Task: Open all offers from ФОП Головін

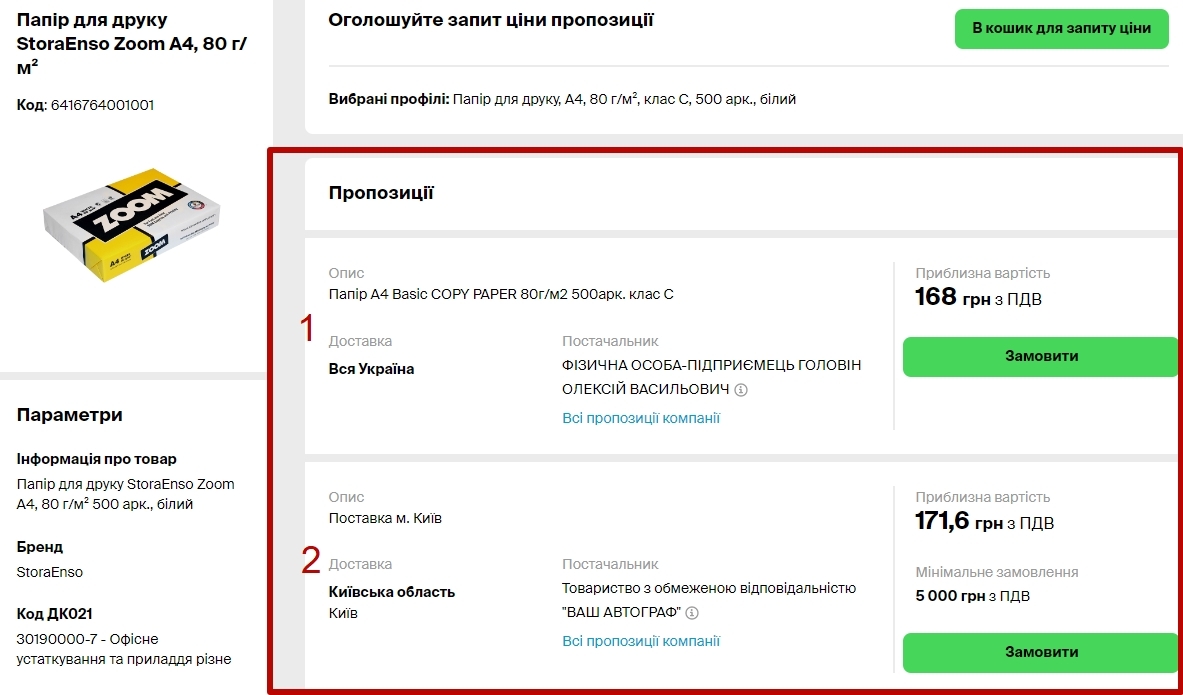Action: 640,418
